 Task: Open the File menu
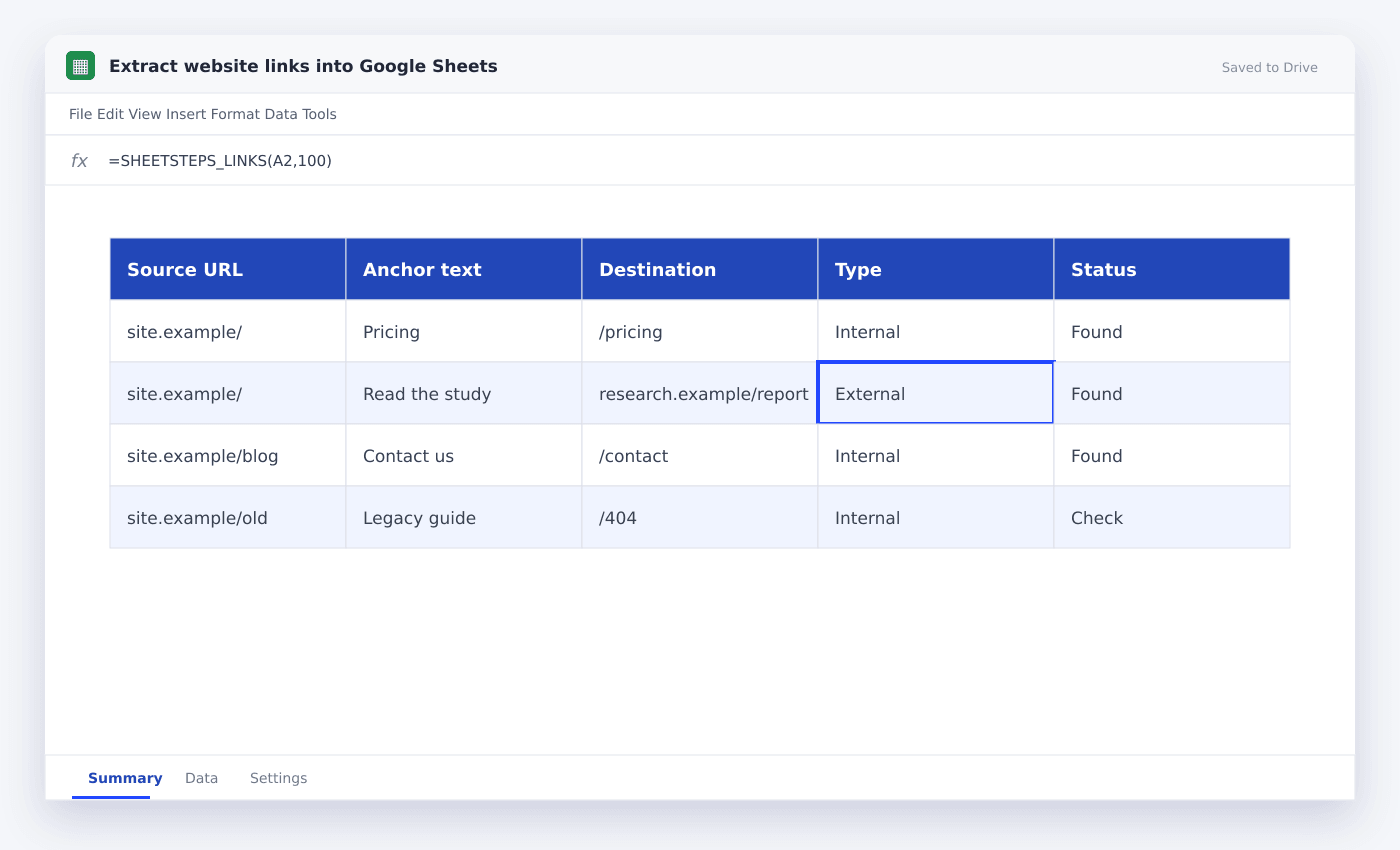(x=80, y=114)
